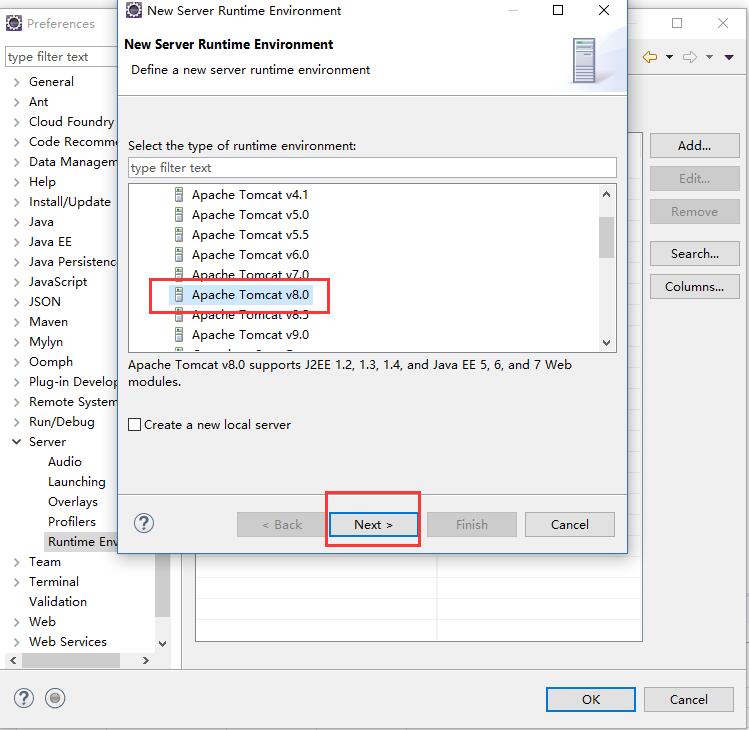The width and height of the screenshot is (749, 730).
Task: Select Terminal in the preferences tree
Action: coord(54,582)
